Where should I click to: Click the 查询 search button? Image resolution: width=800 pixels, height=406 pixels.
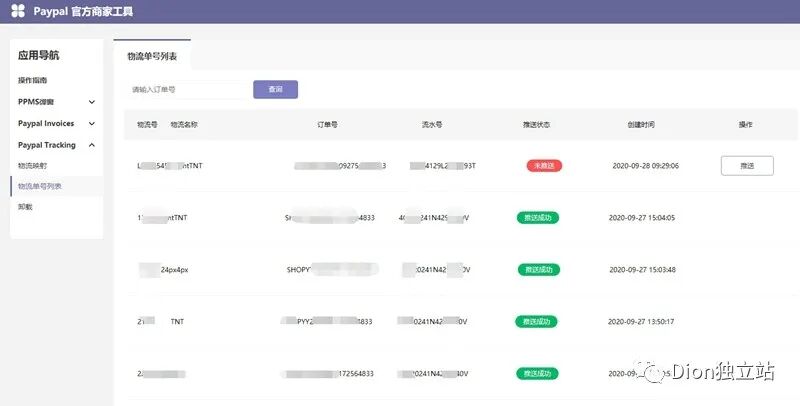pyautogui.click(x=276, y=89)
